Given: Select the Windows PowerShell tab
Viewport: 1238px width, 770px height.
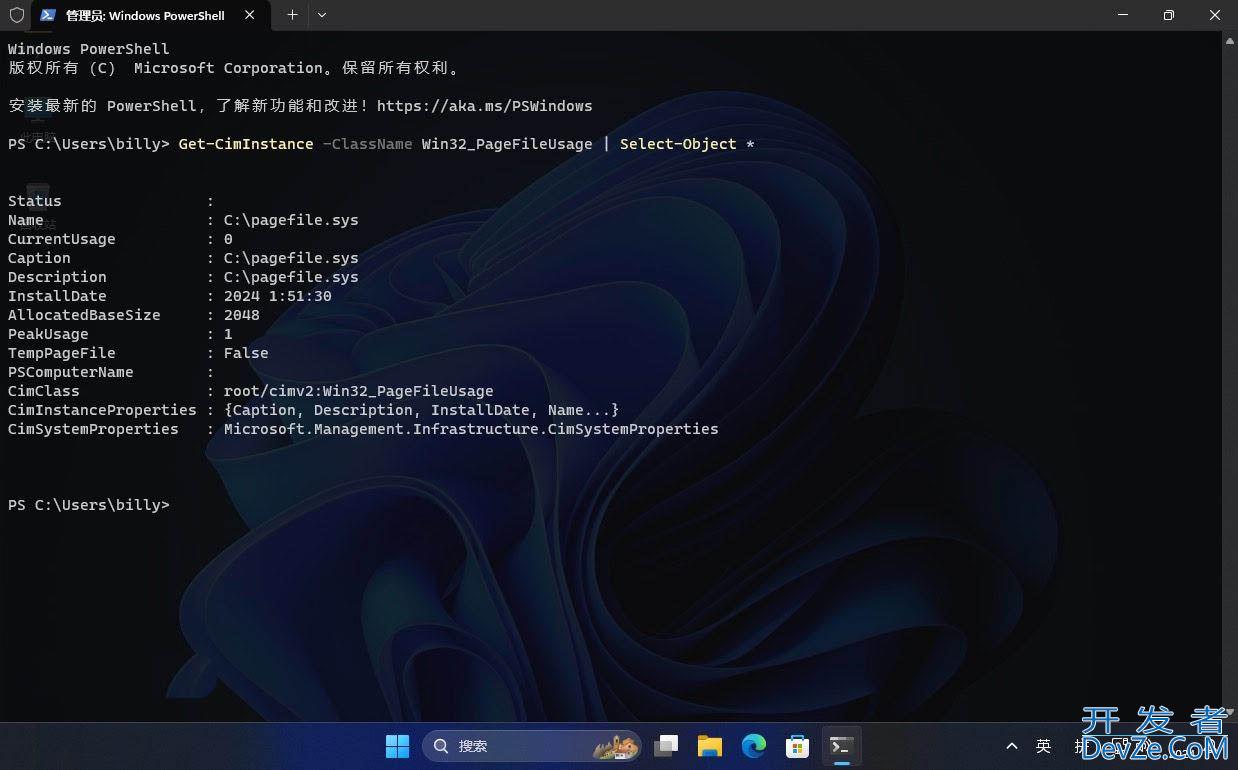Looking at the screenshot, I should pyautogui.click(x=150, y=15).
